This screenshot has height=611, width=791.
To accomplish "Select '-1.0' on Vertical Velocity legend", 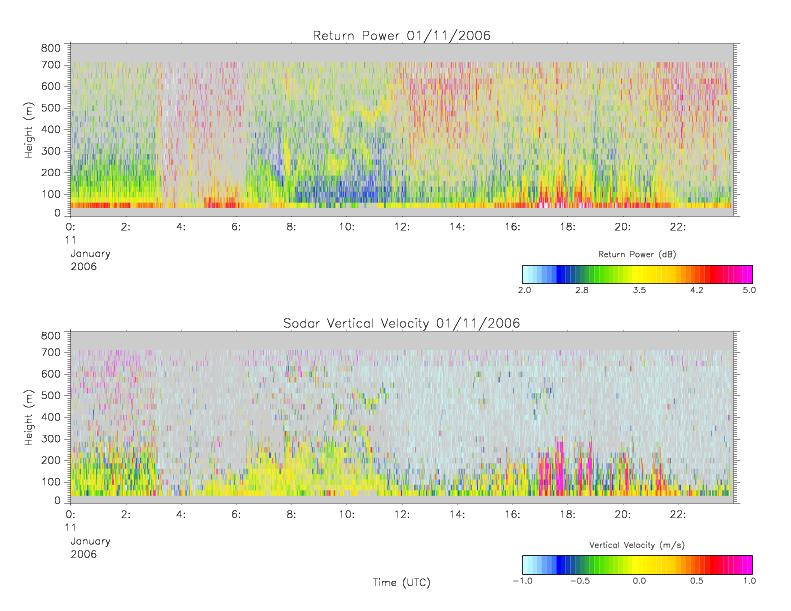I will pyautogui.click(x=522, y=581).
